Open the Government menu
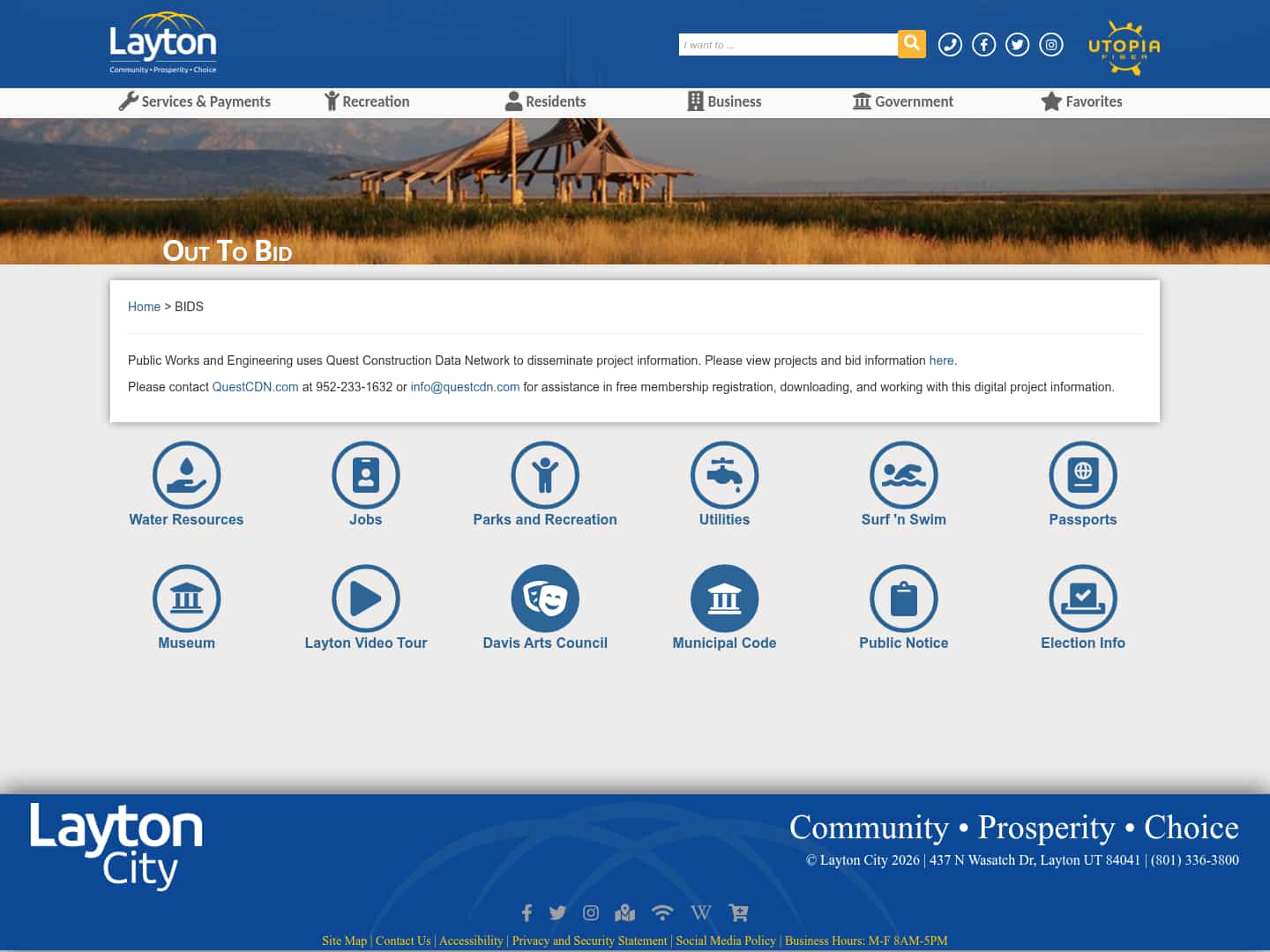Image resolution: width=1270 pixels, height=952 pixels. (903, 101)
